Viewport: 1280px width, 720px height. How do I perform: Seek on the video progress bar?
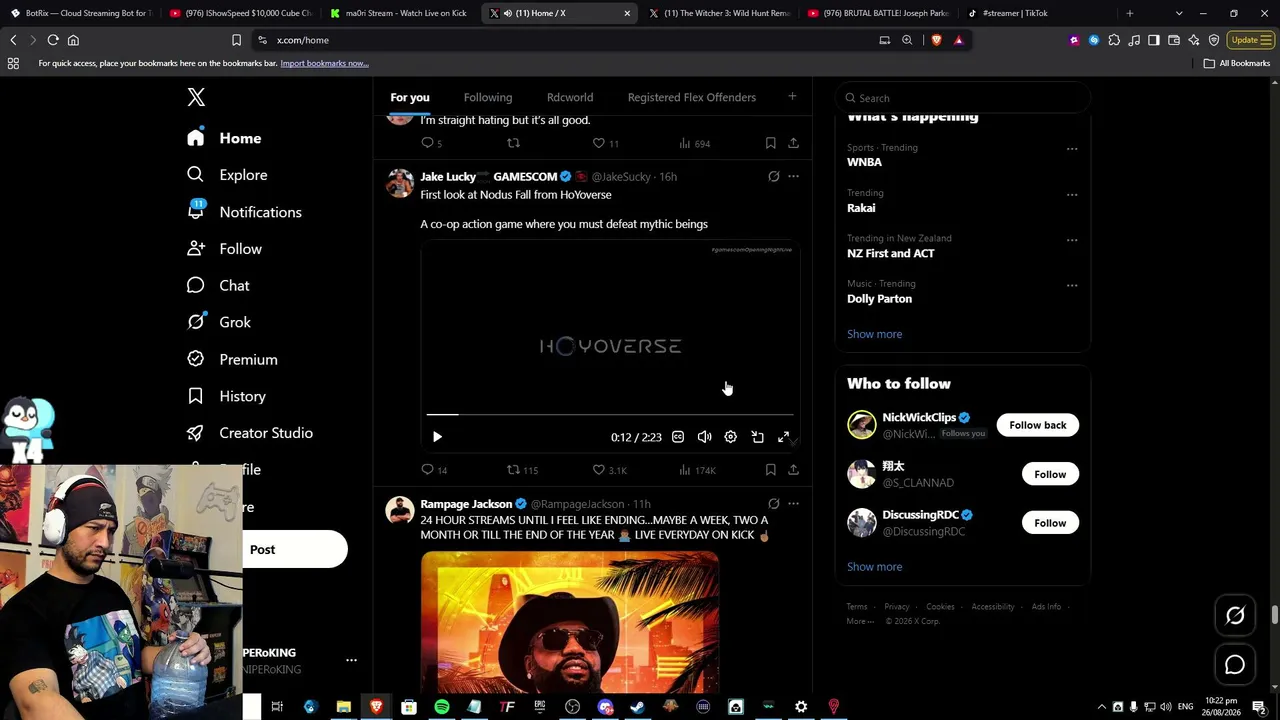tap(610, 414)
